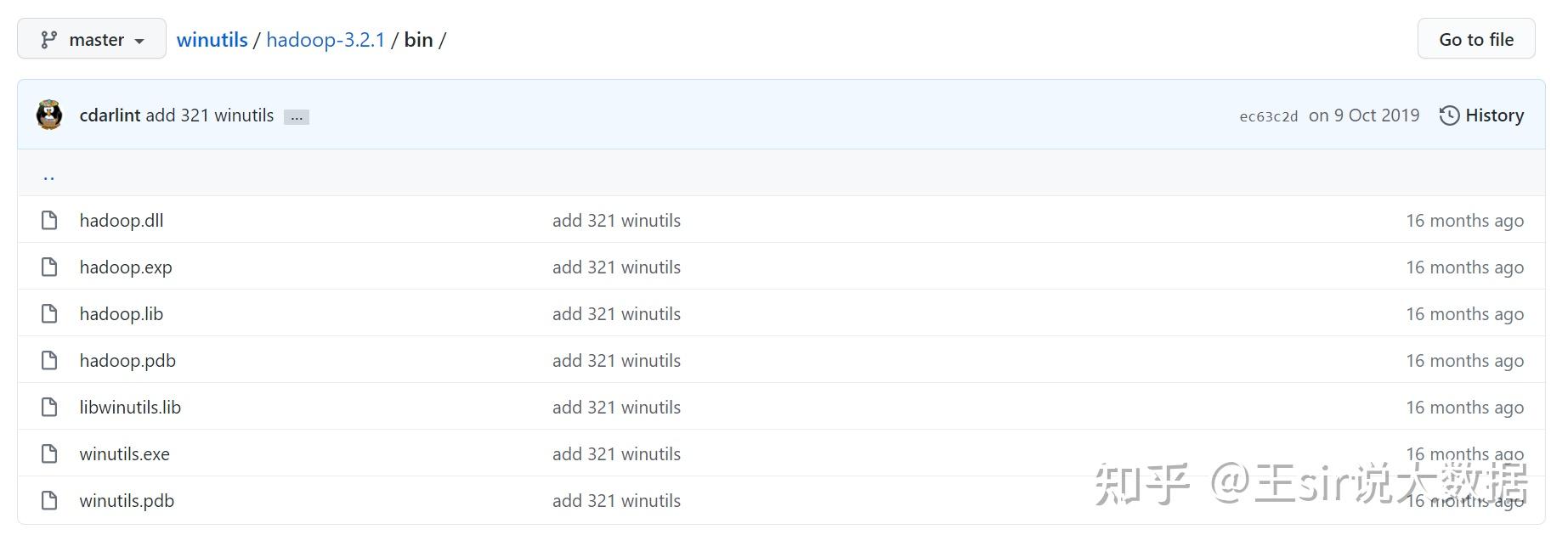Click file icon beside winutils.pdb
Screen dimensions: 1568x546
pos(50,501)
